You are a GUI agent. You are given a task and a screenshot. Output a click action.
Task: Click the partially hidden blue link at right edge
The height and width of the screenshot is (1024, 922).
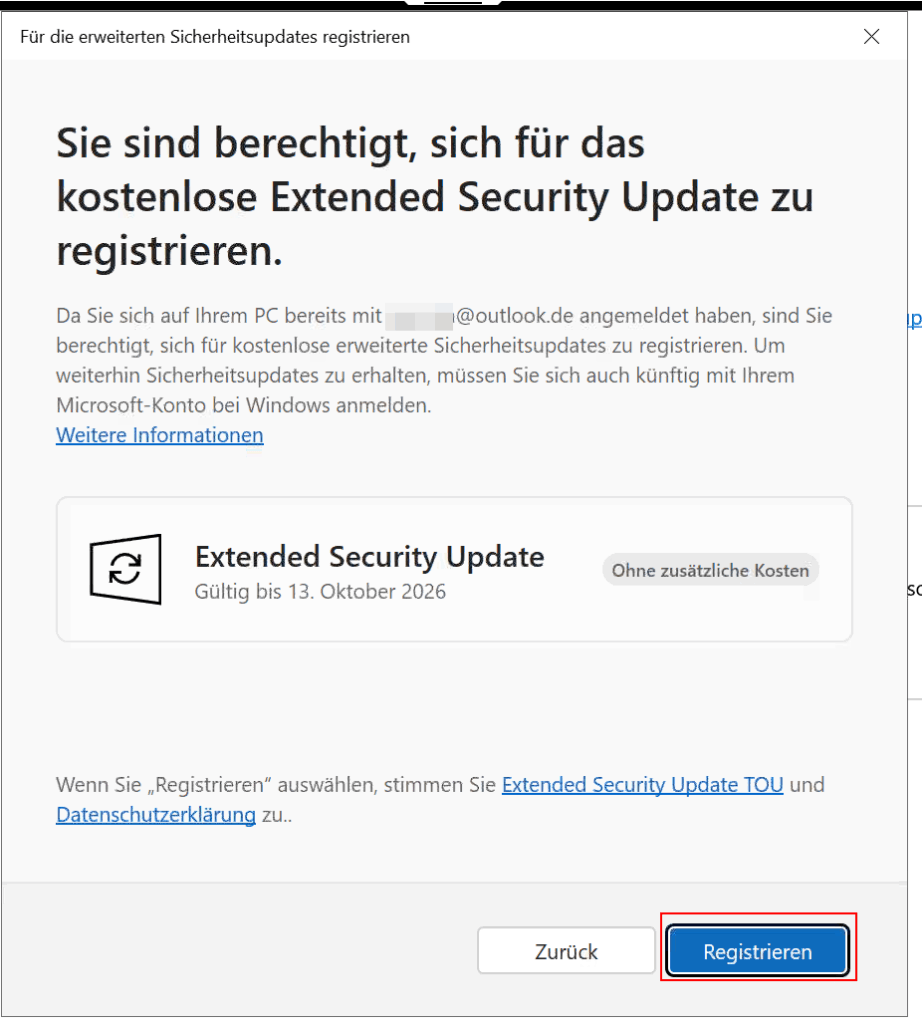point(913,319)
